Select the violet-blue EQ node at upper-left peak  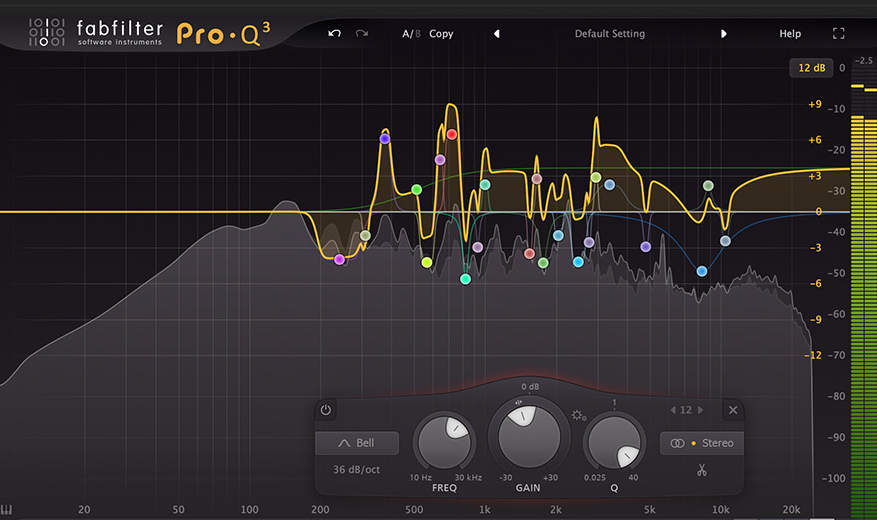tap(385, 139)
